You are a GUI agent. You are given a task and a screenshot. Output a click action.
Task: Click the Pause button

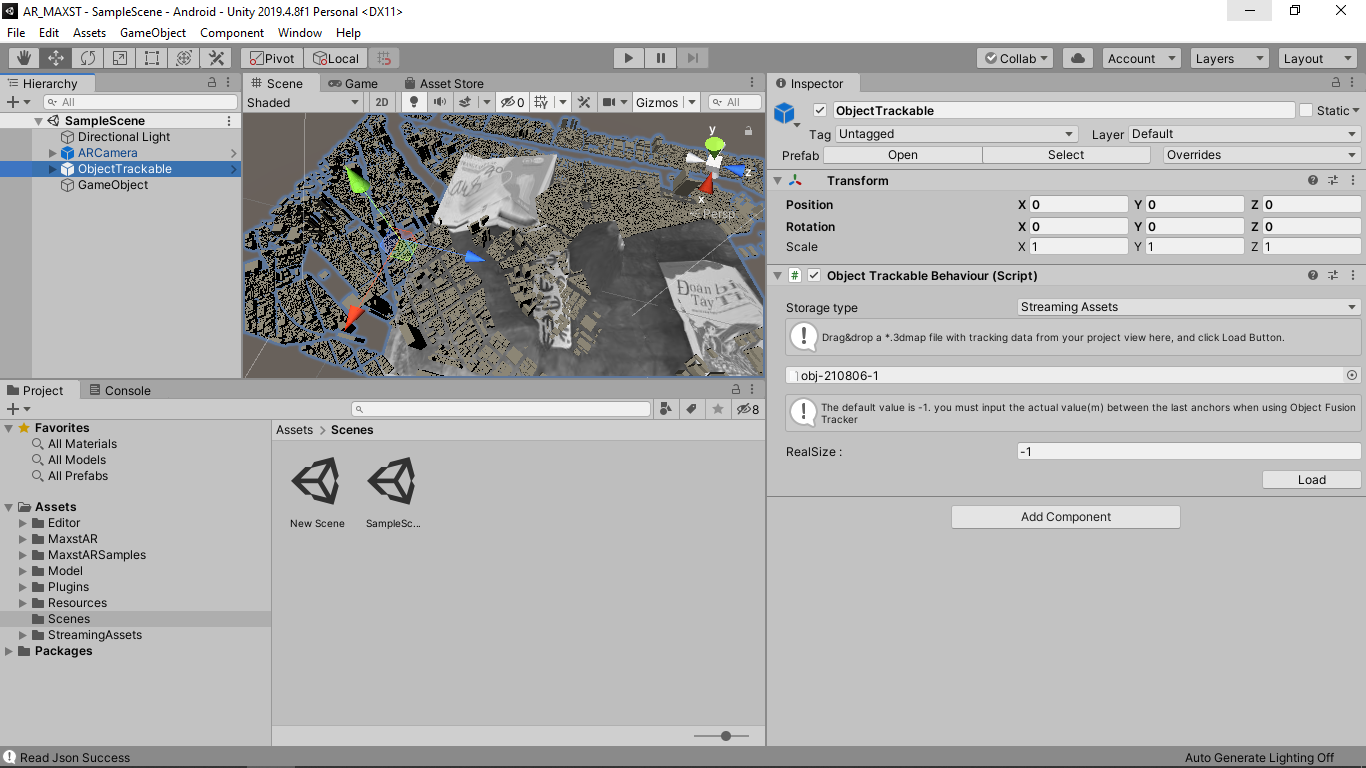click(x=660, y=58)
